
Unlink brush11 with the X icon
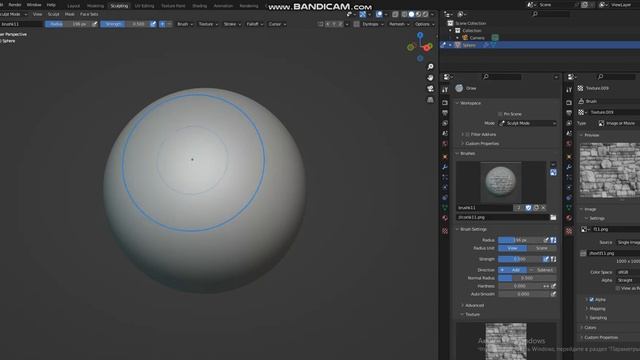(x=543, y=208)
